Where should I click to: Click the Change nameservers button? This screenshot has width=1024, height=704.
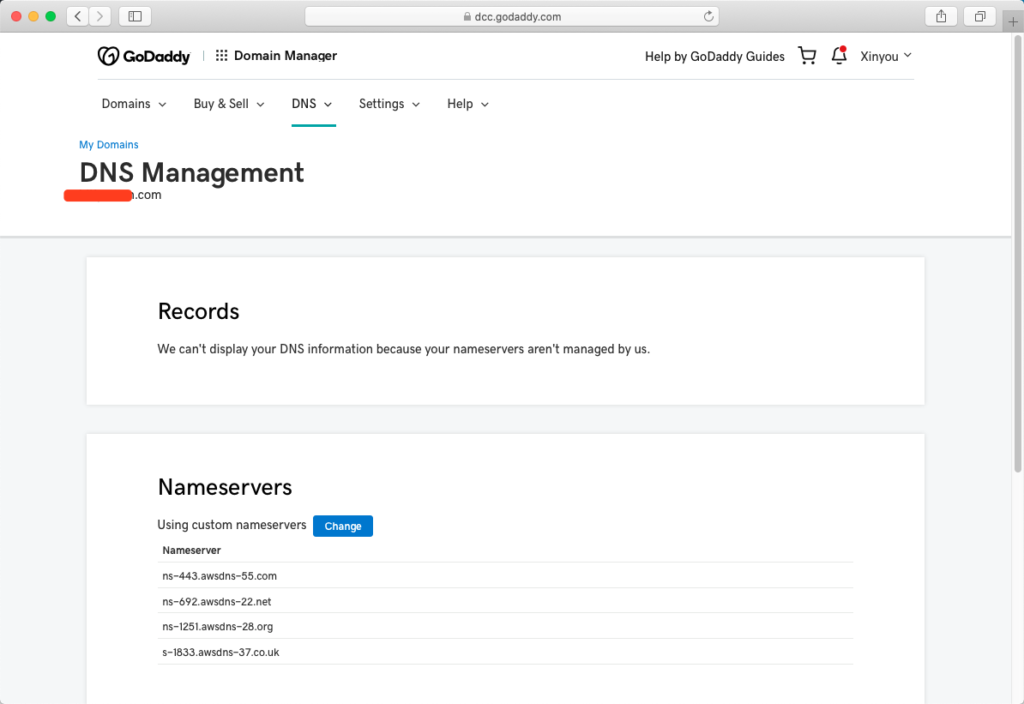point(343,526)
